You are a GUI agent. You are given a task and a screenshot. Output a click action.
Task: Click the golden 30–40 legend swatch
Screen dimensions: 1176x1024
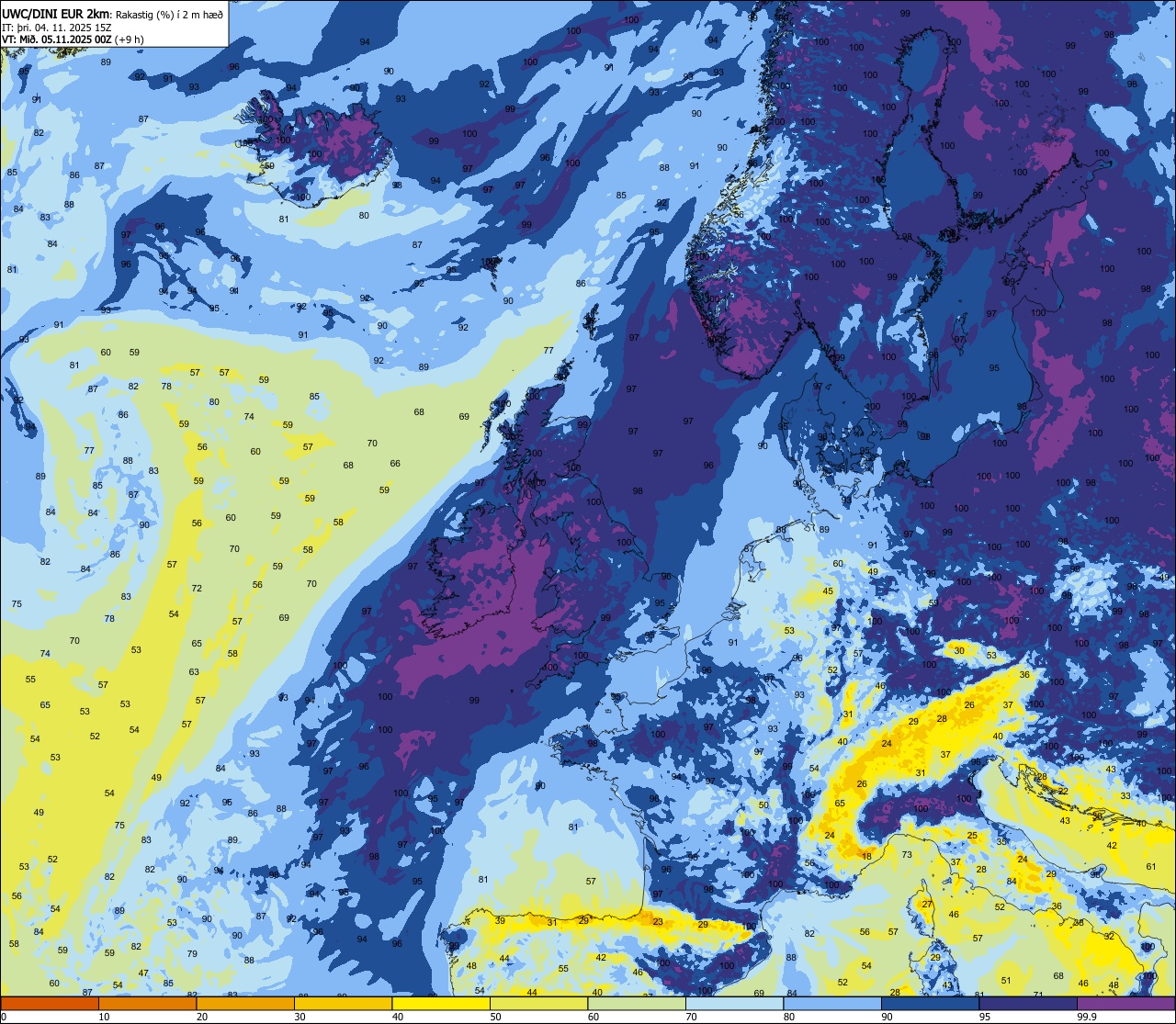pyautogui.click(x=343, y=1004)
